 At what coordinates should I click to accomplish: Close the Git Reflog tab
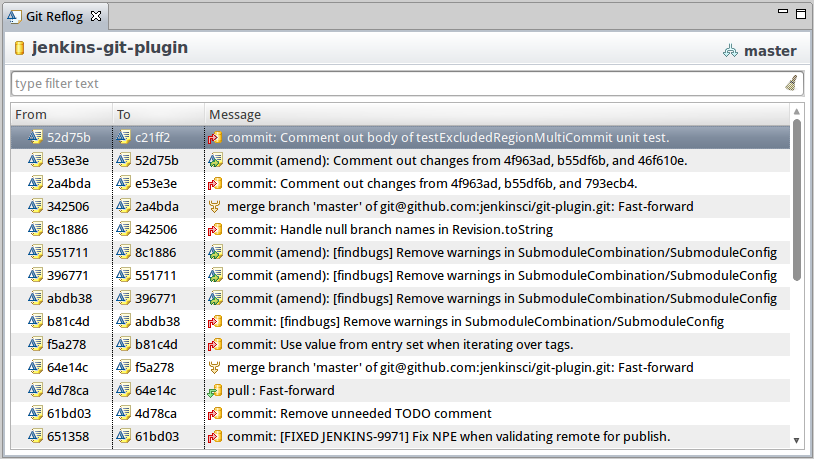(96, 16)
